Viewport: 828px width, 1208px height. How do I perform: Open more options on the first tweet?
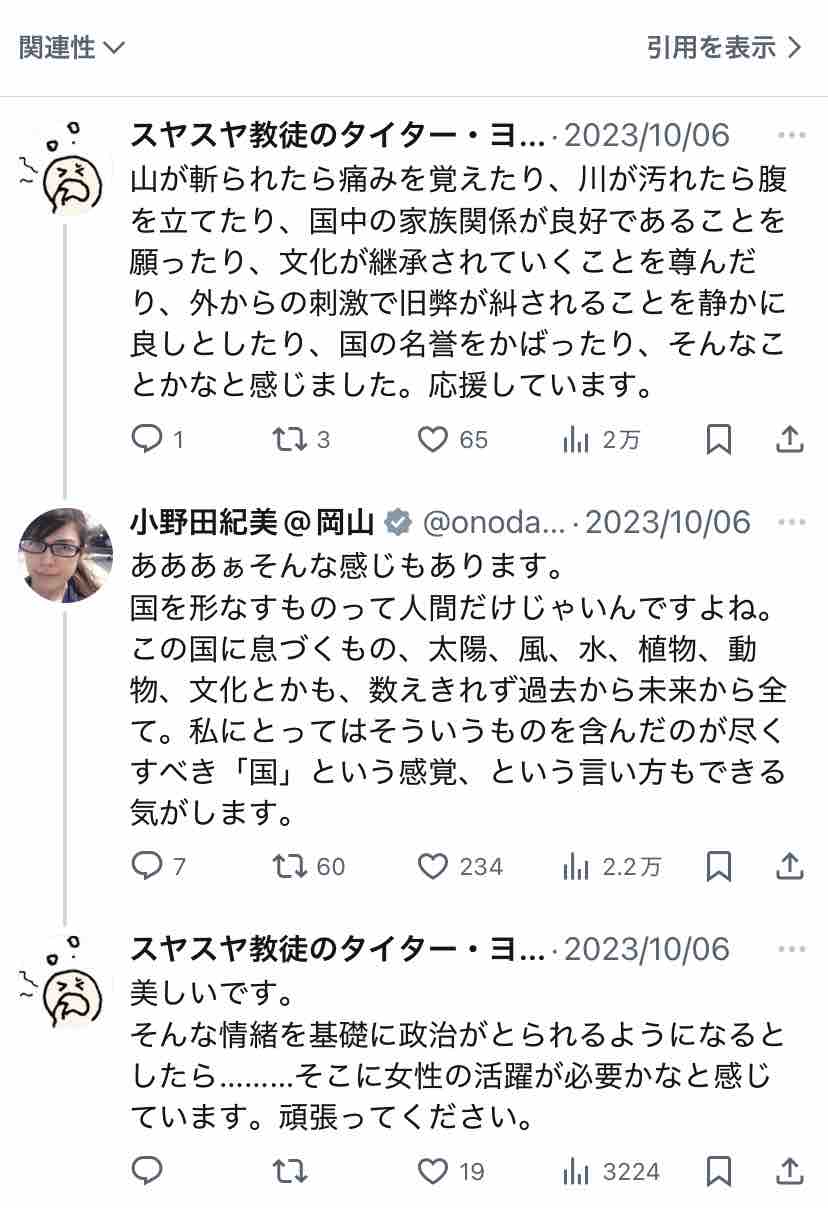pyautogui.click(x=791, y=136)
